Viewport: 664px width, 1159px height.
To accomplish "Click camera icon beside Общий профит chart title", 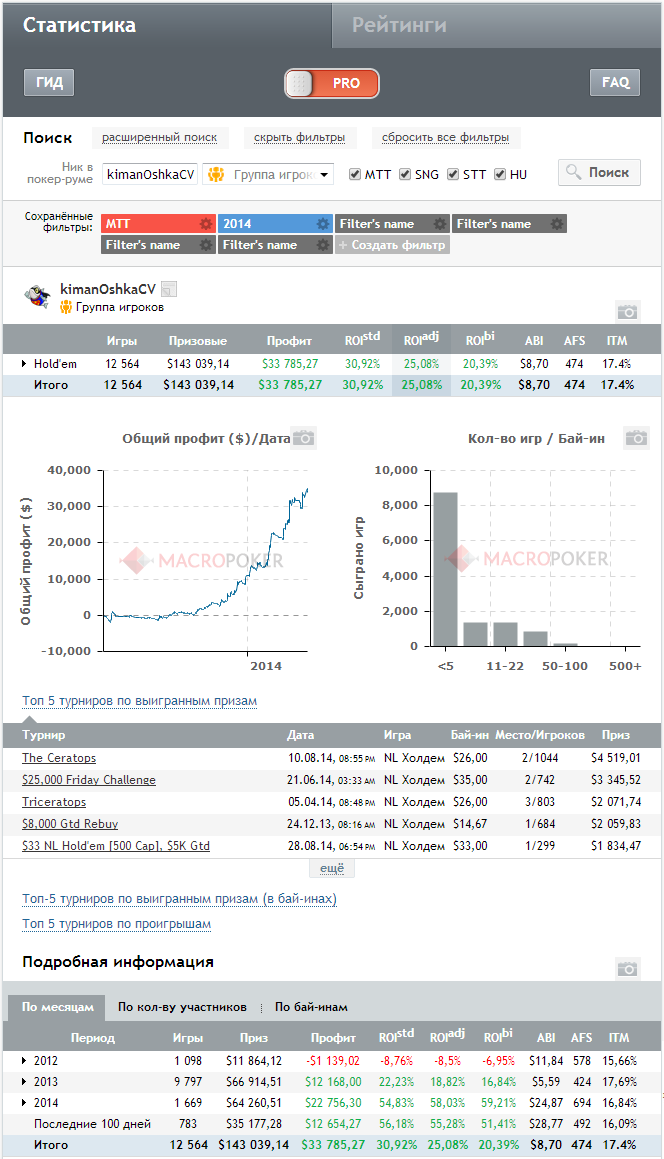I will tap(303, 438).
